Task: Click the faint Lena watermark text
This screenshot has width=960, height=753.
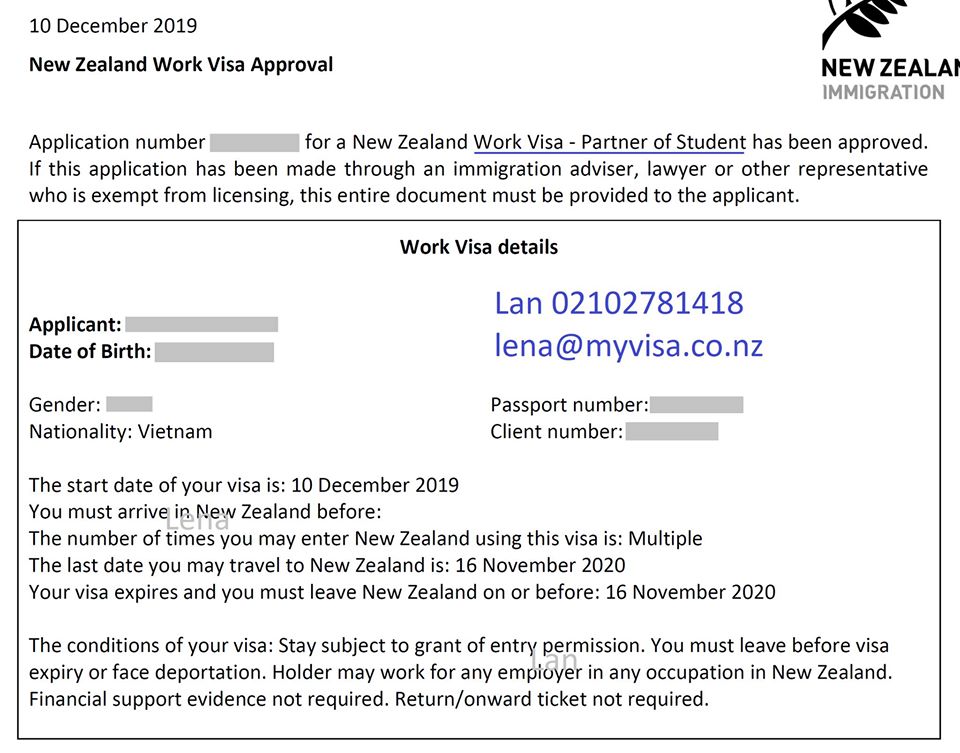Action: (x=198, y=521)
